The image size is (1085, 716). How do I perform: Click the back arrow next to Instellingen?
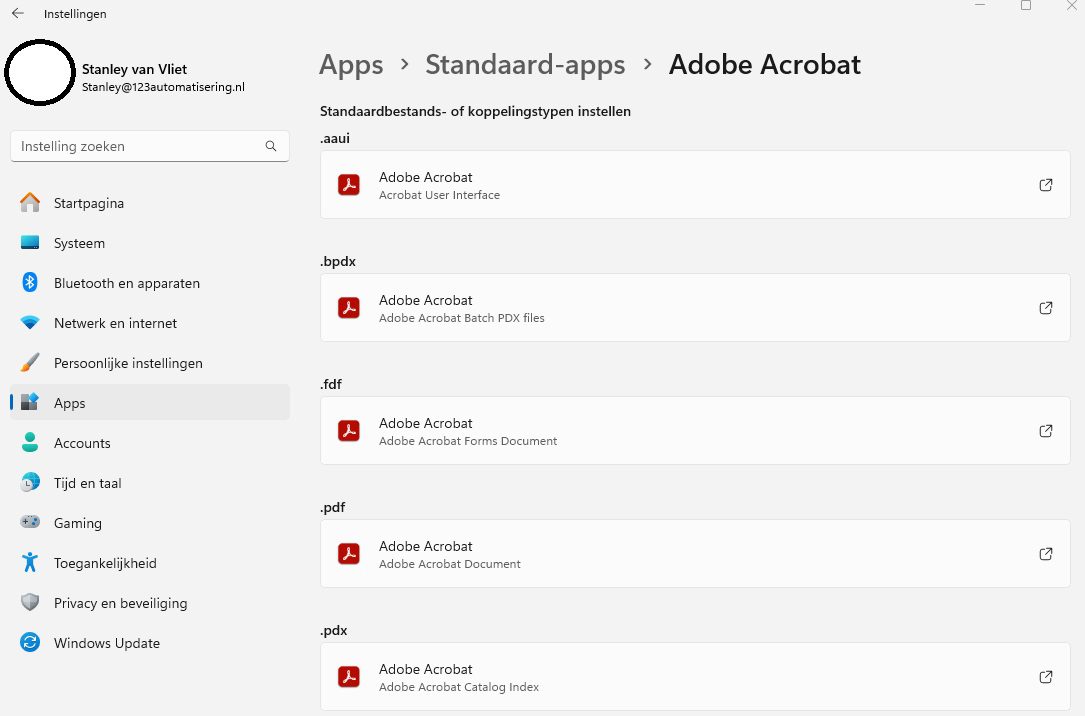coord(18,14)
